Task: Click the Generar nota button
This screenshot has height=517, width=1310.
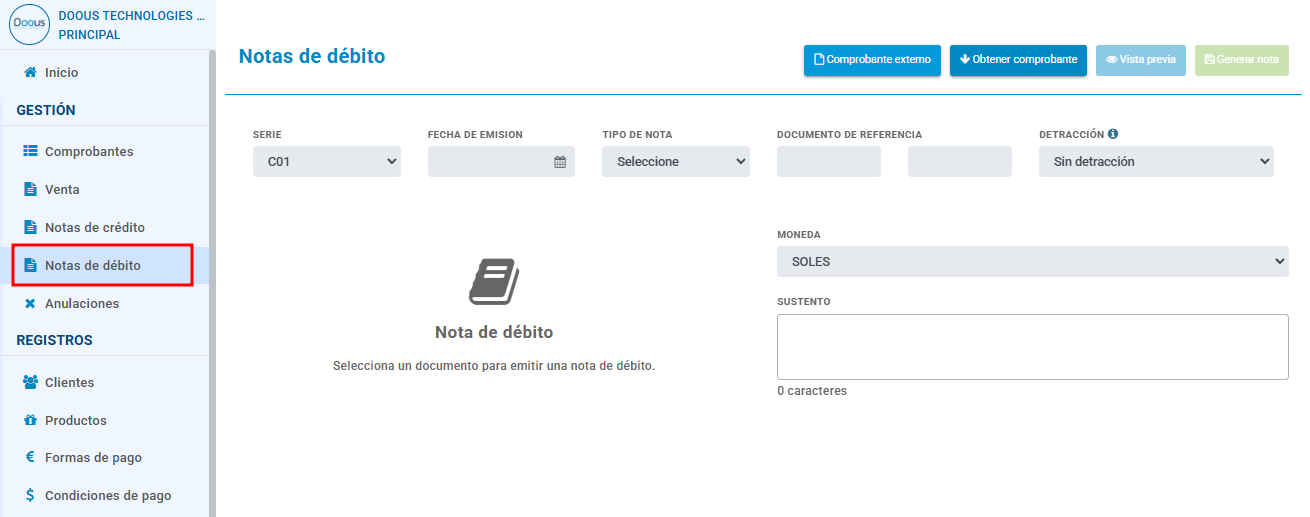Action: tap(1242, 60)
